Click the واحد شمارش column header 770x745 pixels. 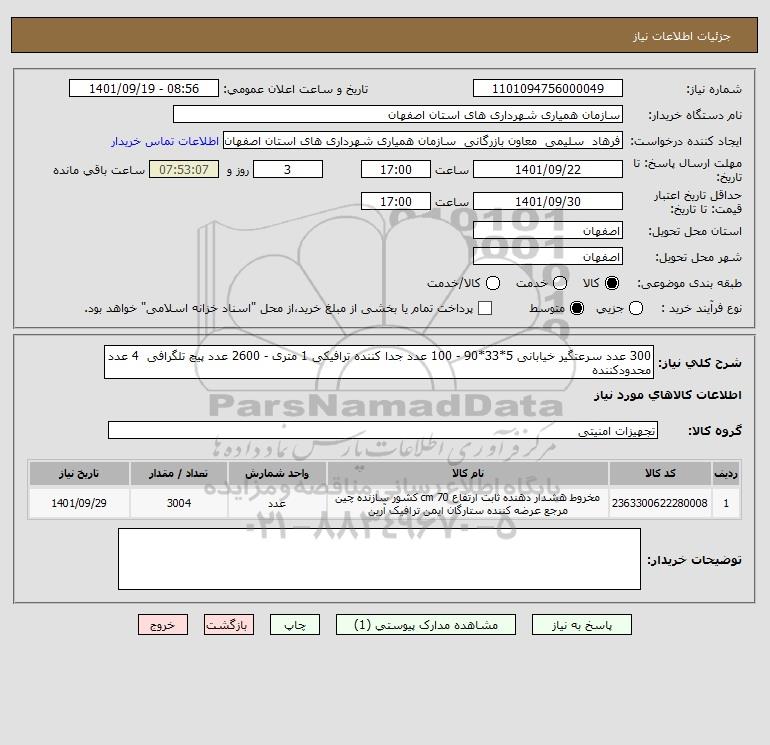(x=277, y=473)
